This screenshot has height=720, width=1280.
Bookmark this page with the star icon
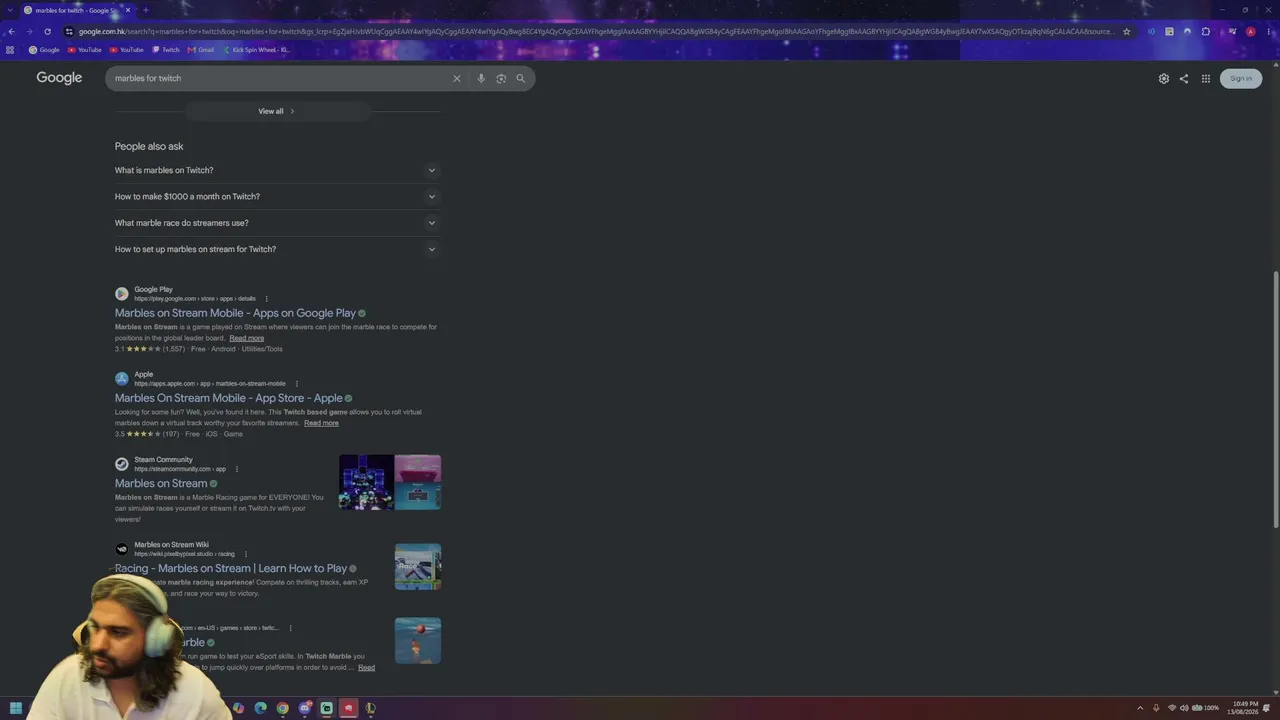pos(1126,31)
